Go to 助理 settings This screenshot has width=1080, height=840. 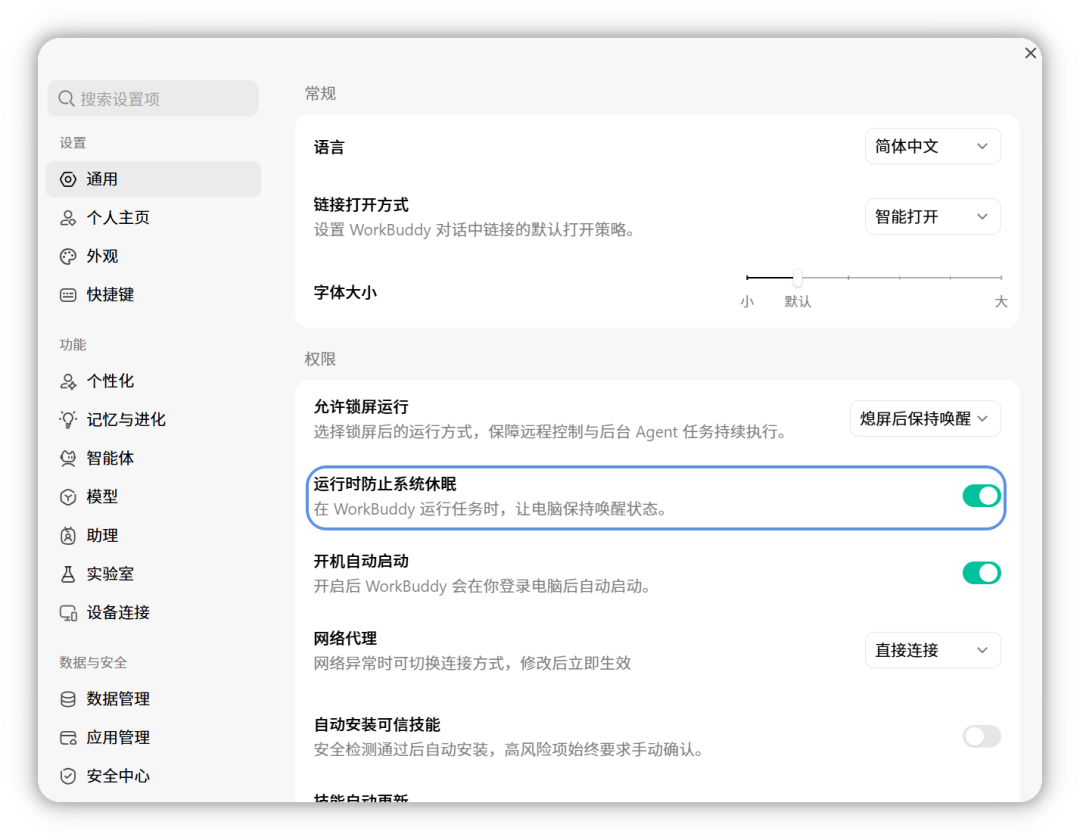tap(153, 536)
